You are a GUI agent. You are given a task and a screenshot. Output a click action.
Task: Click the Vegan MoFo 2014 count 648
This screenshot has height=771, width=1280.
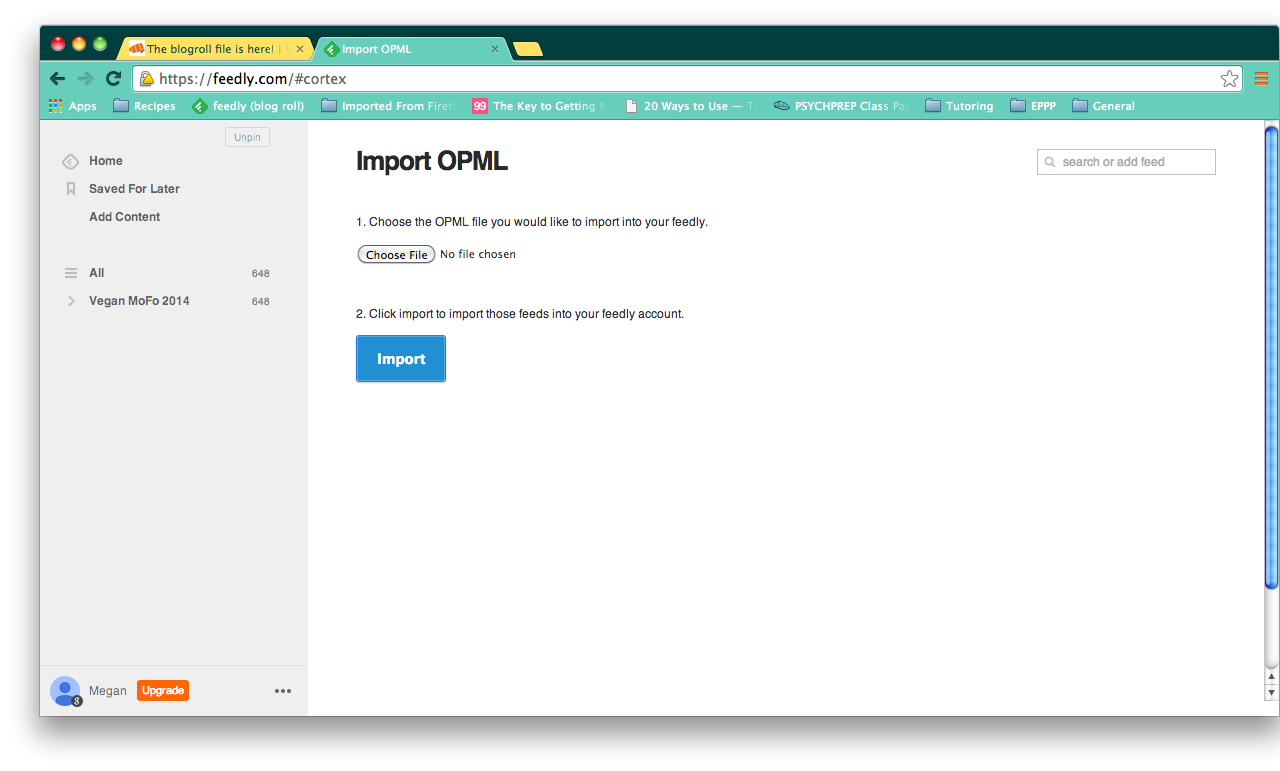click(x=261, y=302)
